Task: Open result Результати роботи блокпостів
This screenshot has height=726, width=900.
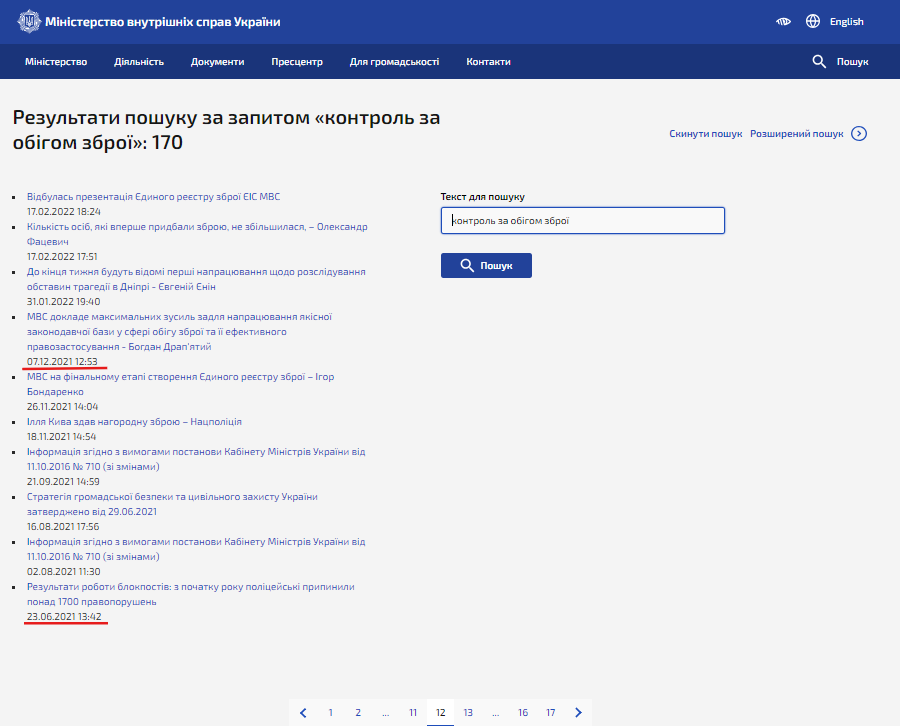Action: point(191,594)
